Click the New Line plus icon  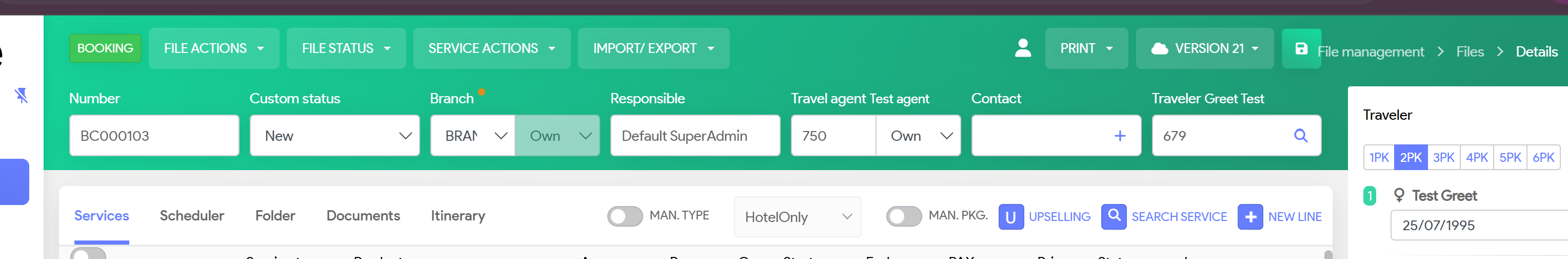tap(1249, 217)
